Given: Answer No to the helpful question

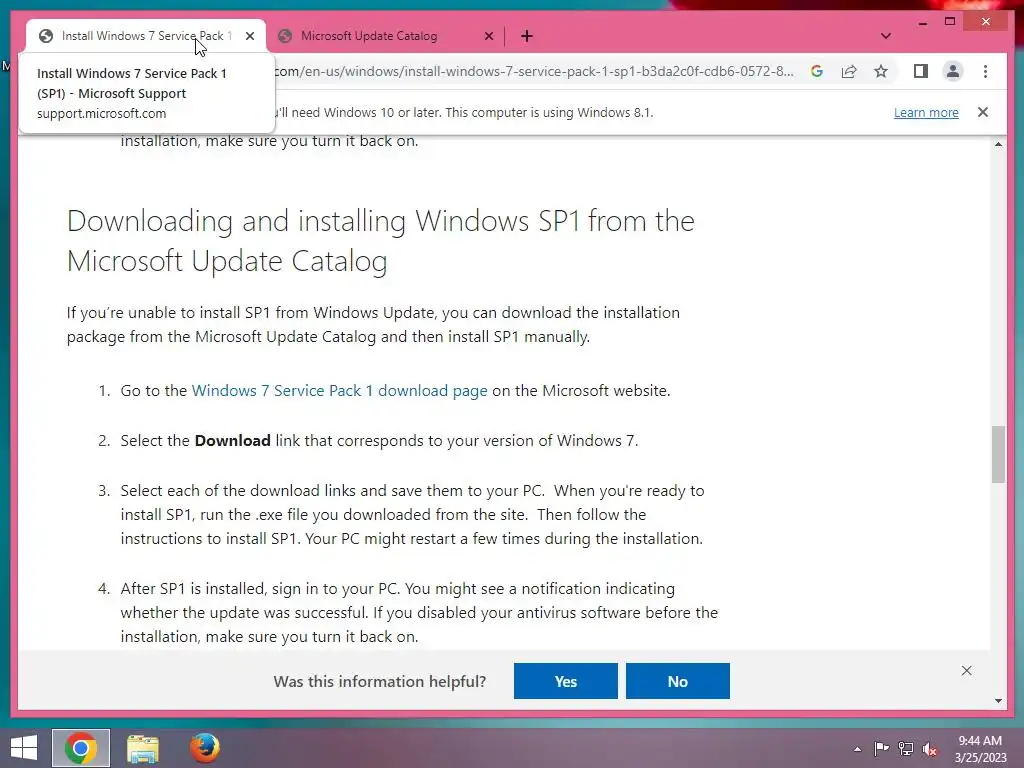Looking at the screenshot, I should click(677, 681).
